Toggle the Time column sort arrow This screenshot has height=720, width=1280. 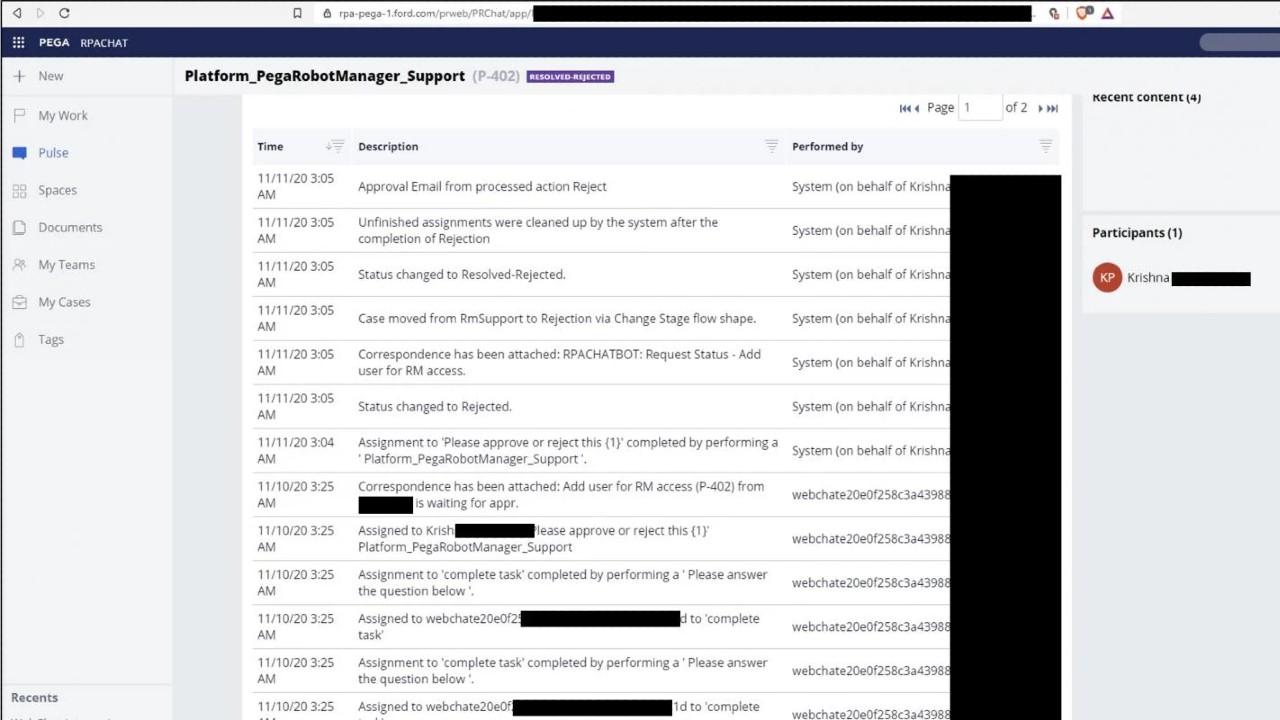328,146
